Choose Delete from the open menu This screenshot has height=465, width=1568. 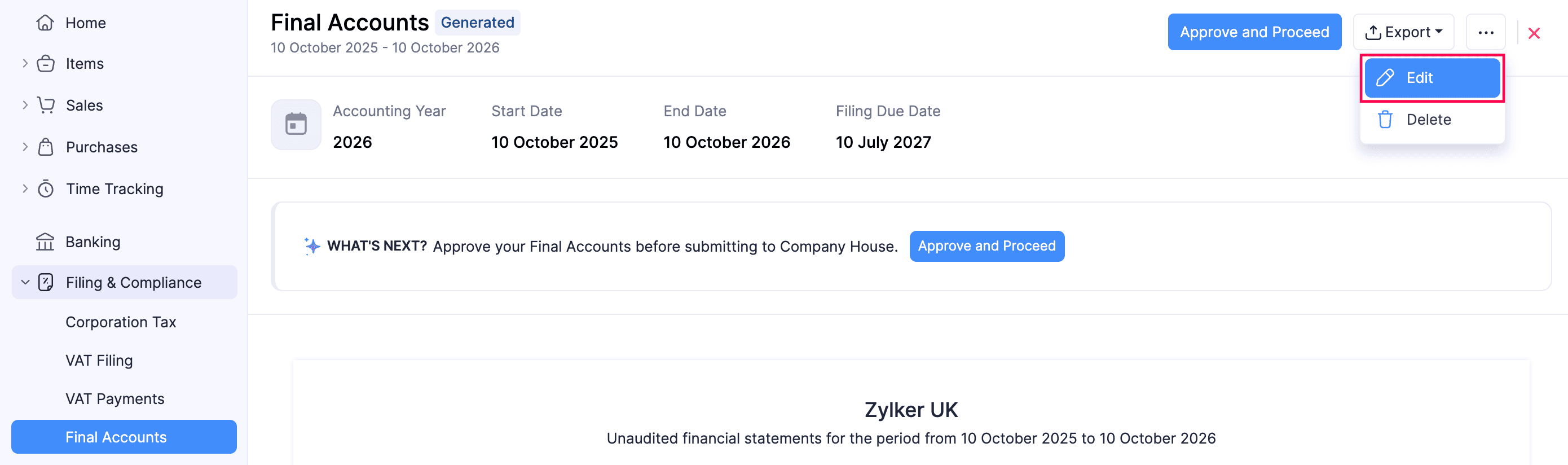1429,119
